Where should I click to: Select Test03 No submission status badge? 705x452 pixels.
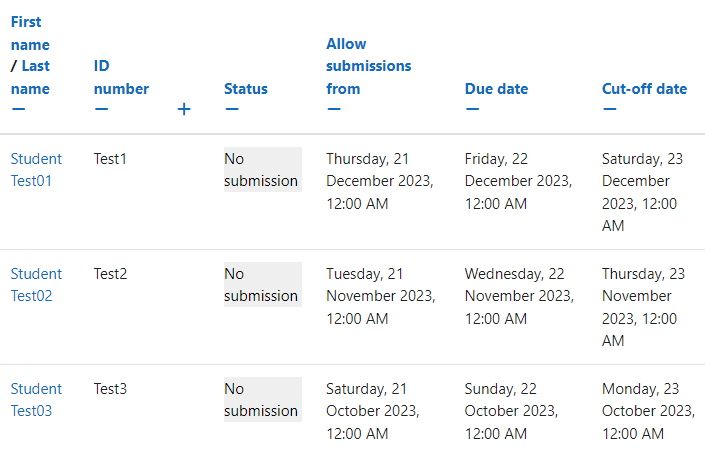tap(263, 399)
